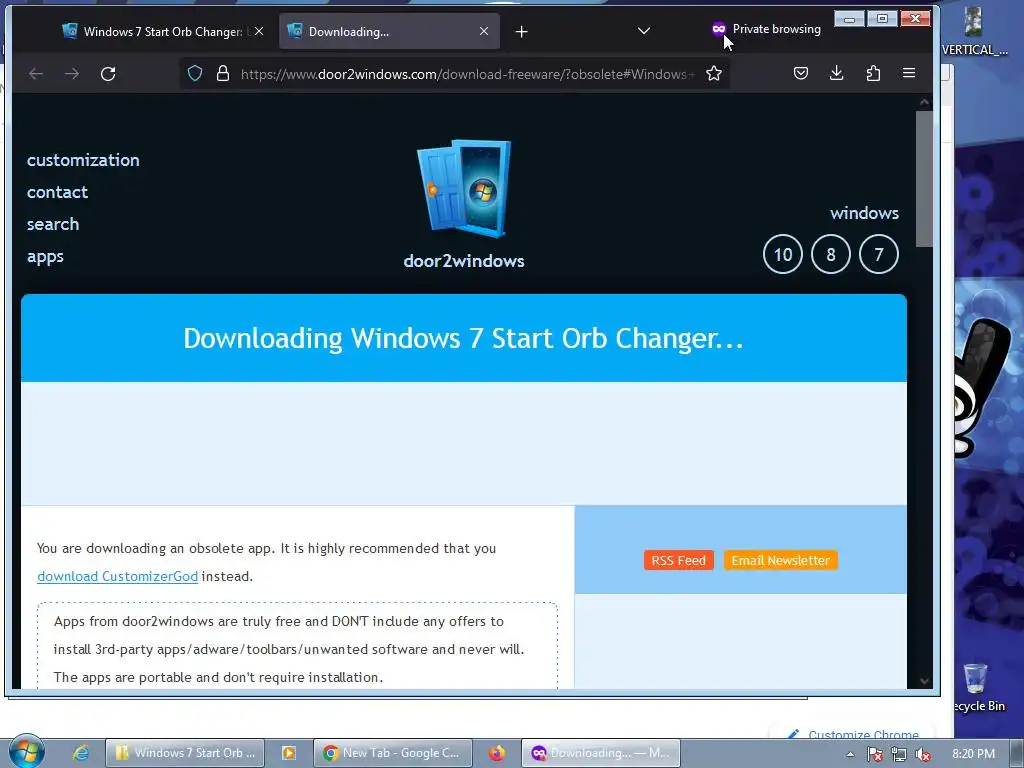Viewport: 1024px width, 768px height.
Task: Click the door2windows door logo
Action: point(464,189)
